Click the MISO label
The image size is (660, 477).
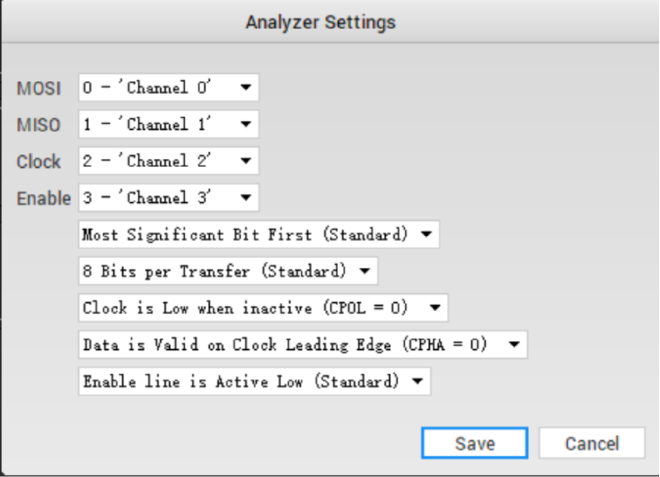[39, 125]
